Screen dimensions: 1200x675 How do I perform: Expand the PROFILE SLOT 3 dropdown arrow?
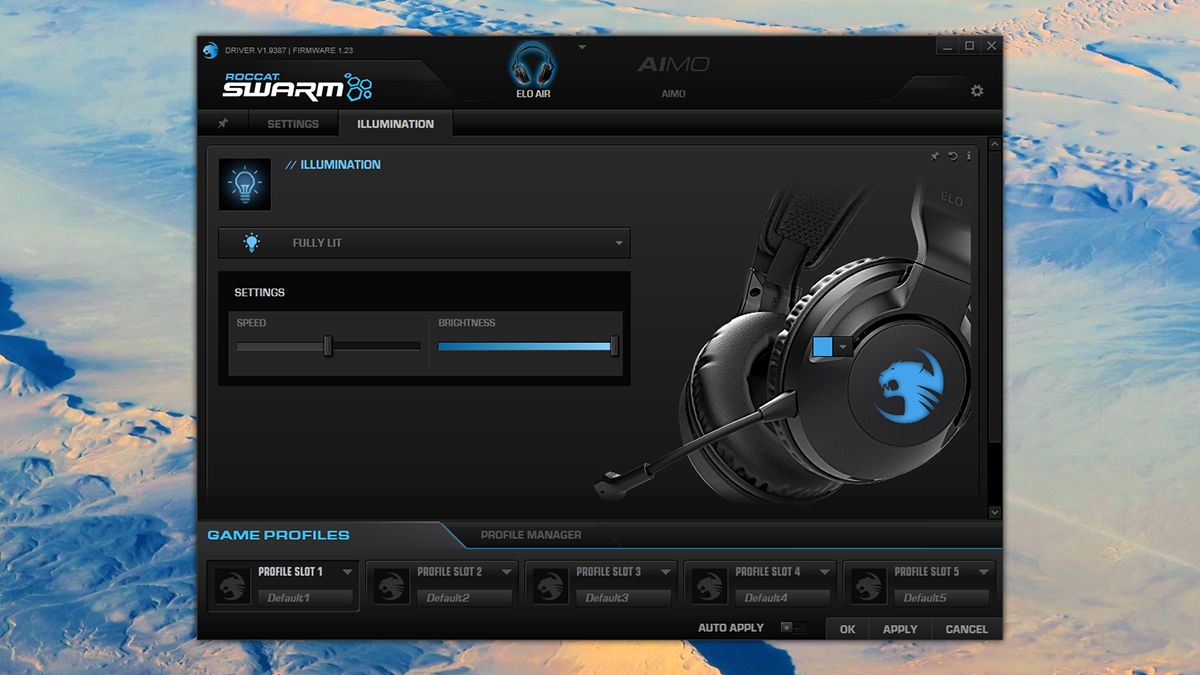pyautogui.click(x=665, y=572)
